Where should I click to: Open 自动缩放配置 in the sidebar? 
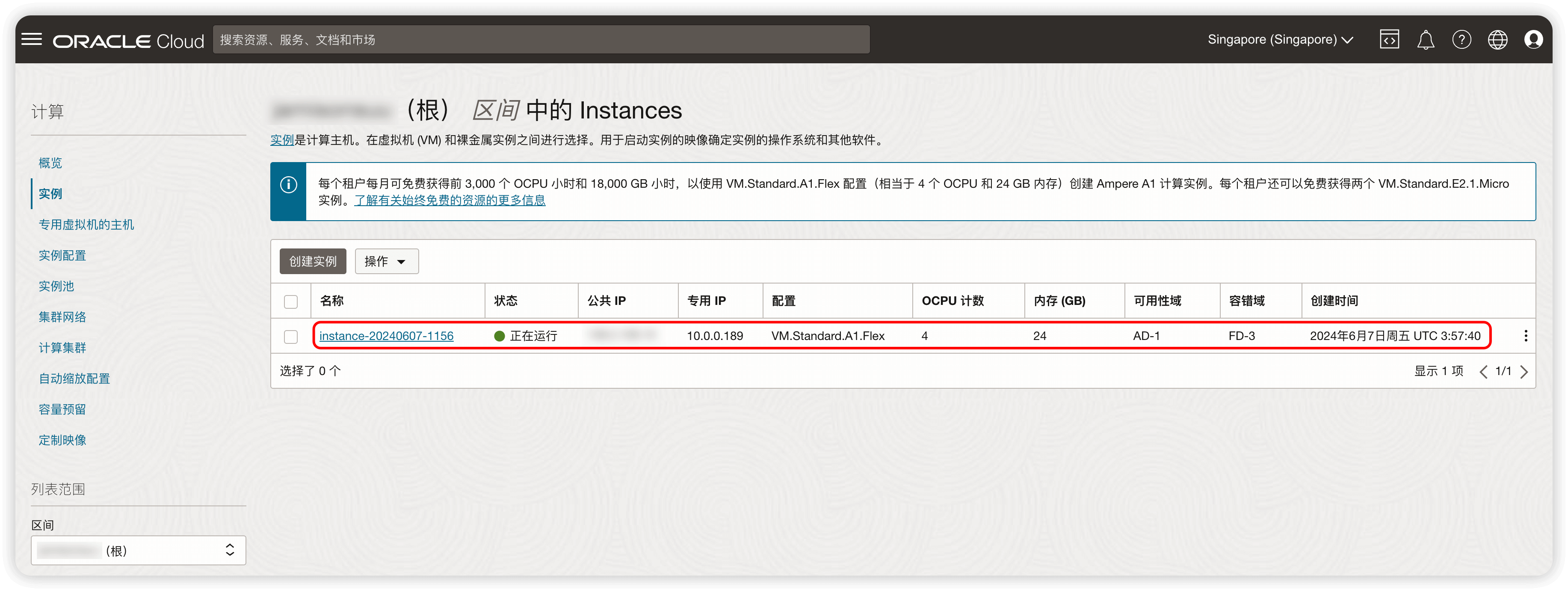[74, 378]
